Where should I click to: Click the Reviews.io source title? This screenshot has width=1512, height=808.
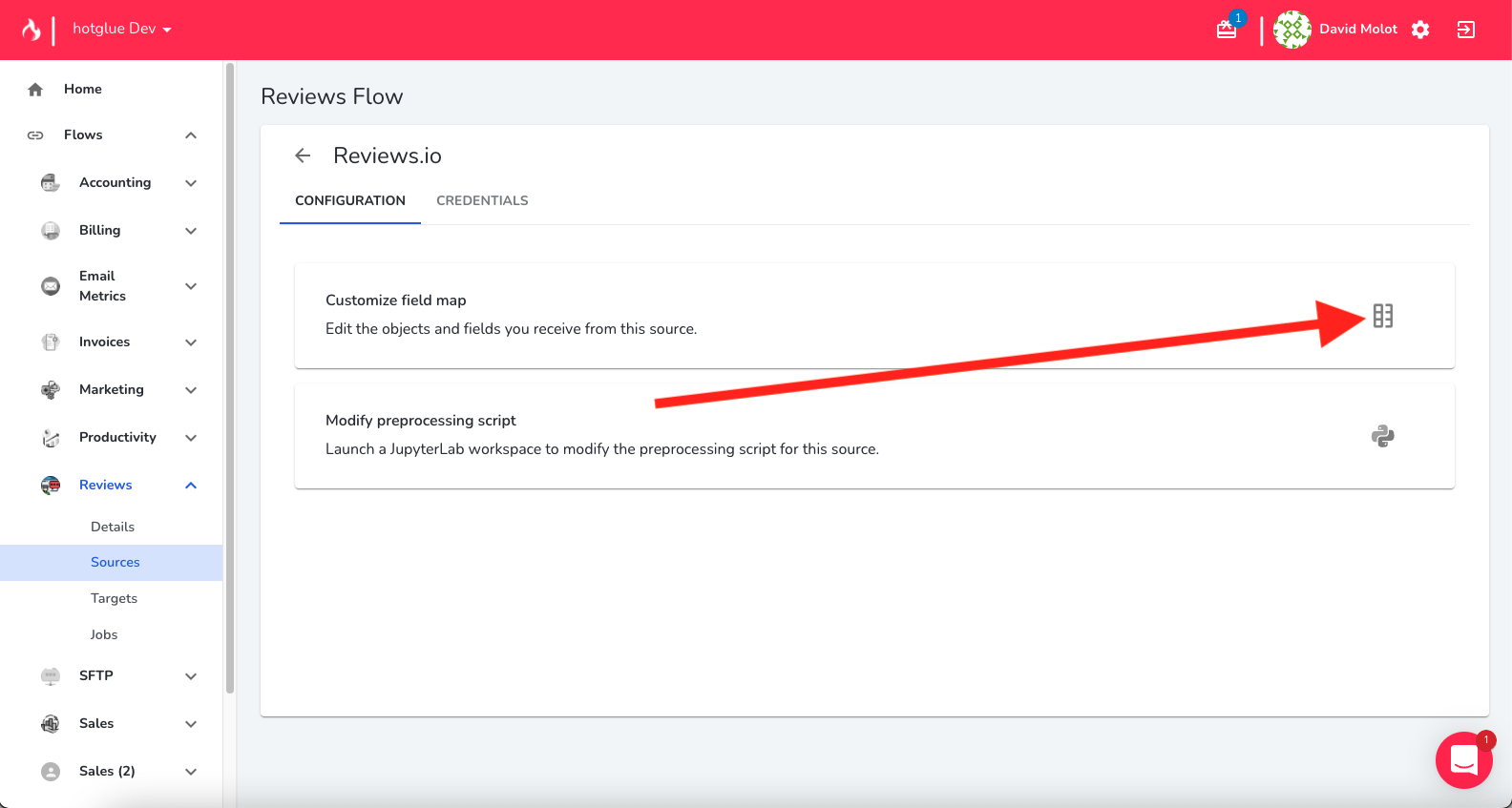pyautogui.click(x=387, y=155)
